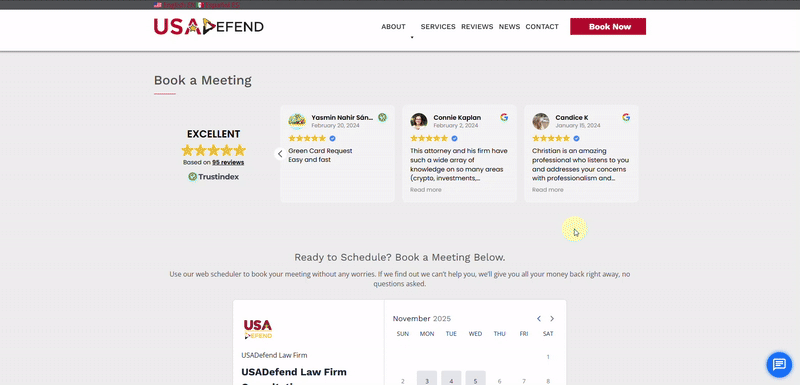Open the ABOUT menu
The width and height of the screenshot is (800, 385).
[393, 27]
